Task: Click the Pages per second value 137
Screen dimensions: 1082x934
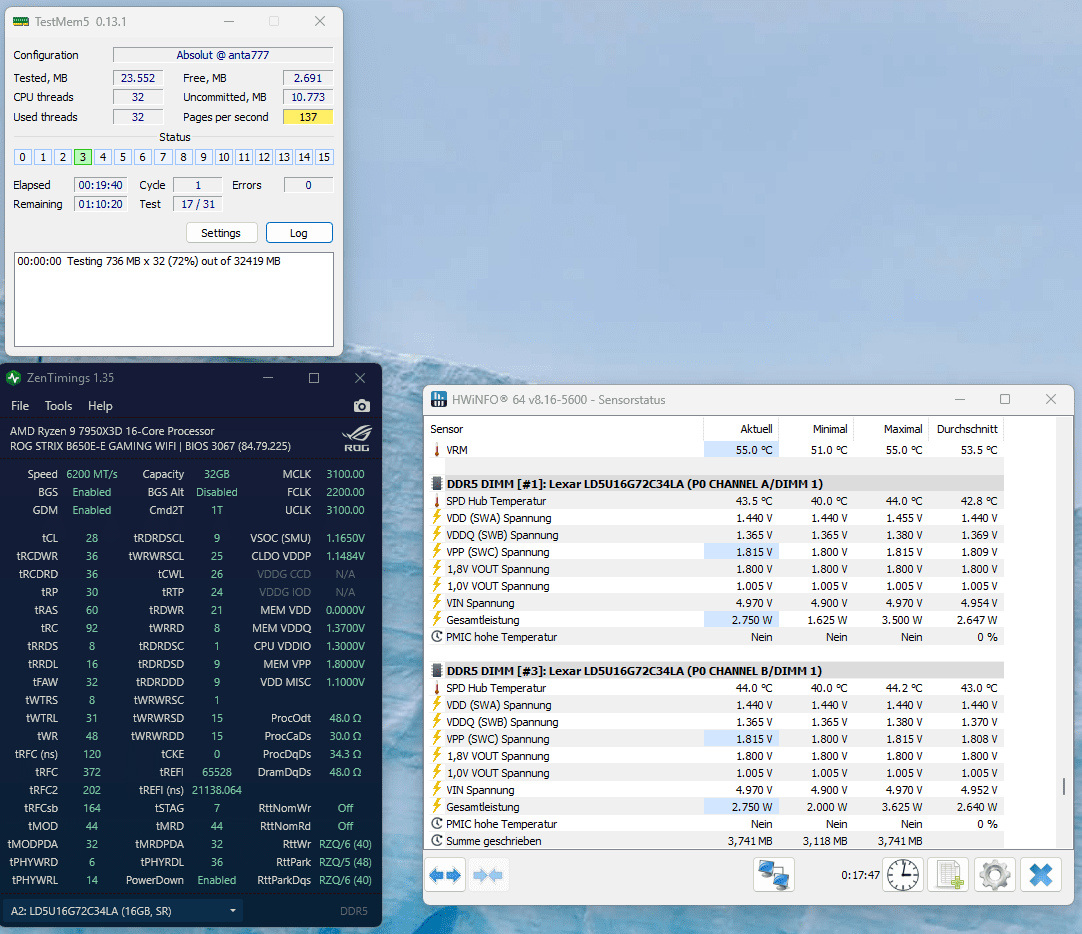Action: [x=308, y=117]
